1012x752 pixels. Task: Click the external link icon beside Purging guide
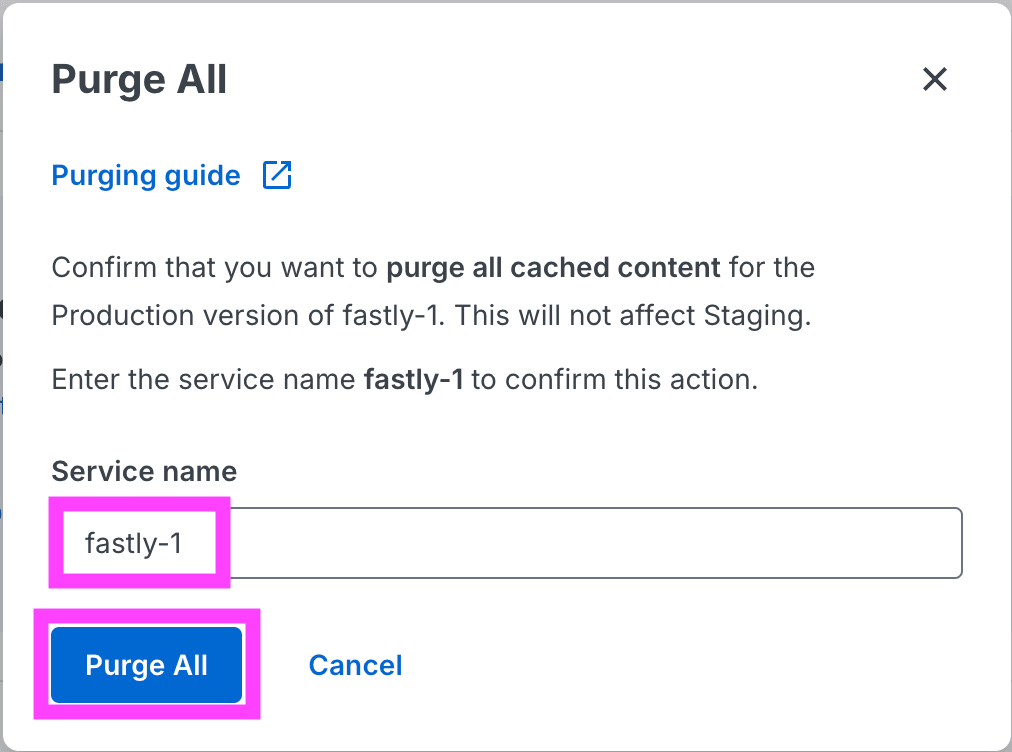277,175
